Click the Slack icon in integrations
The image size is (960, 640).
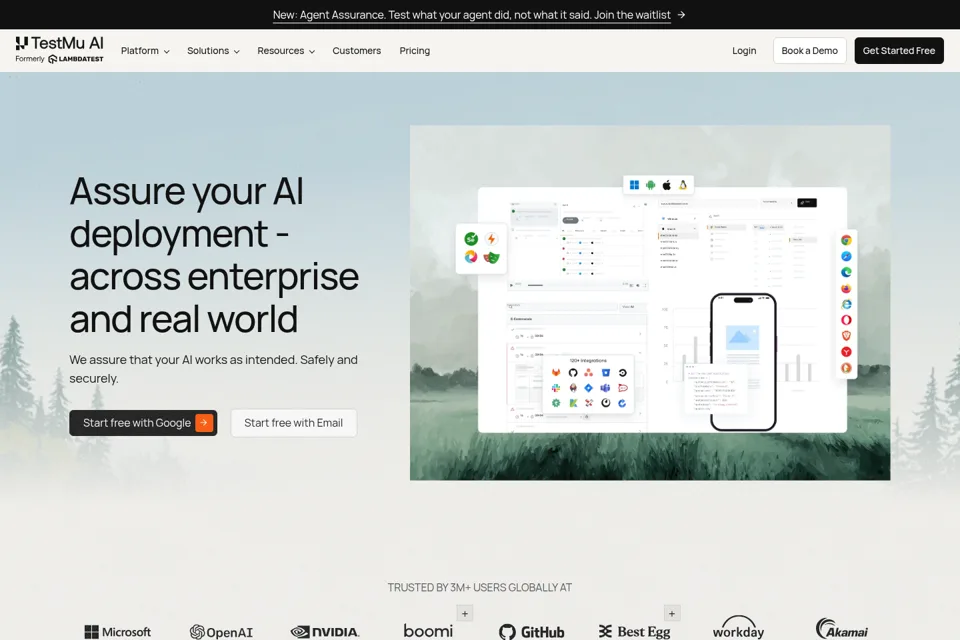tap(556, 388)
